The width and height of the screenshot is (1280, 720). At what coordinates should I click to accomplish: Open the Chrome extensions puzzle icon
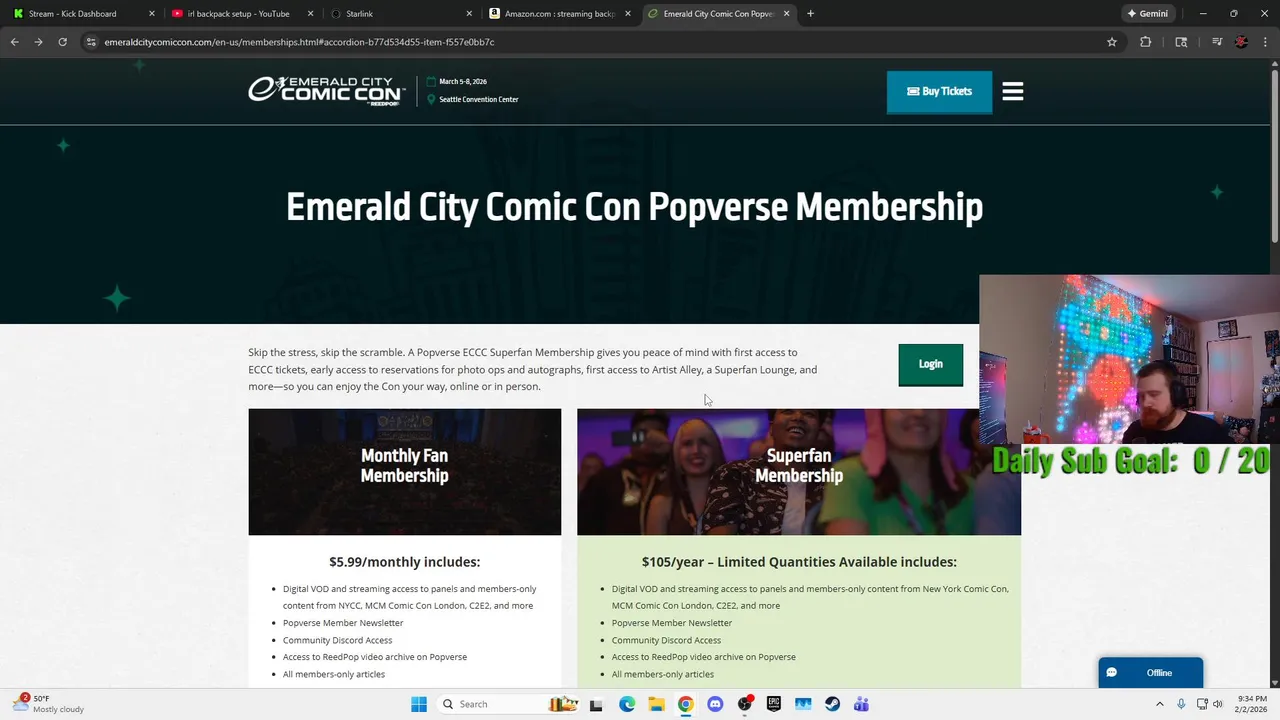pos(1145,42)
